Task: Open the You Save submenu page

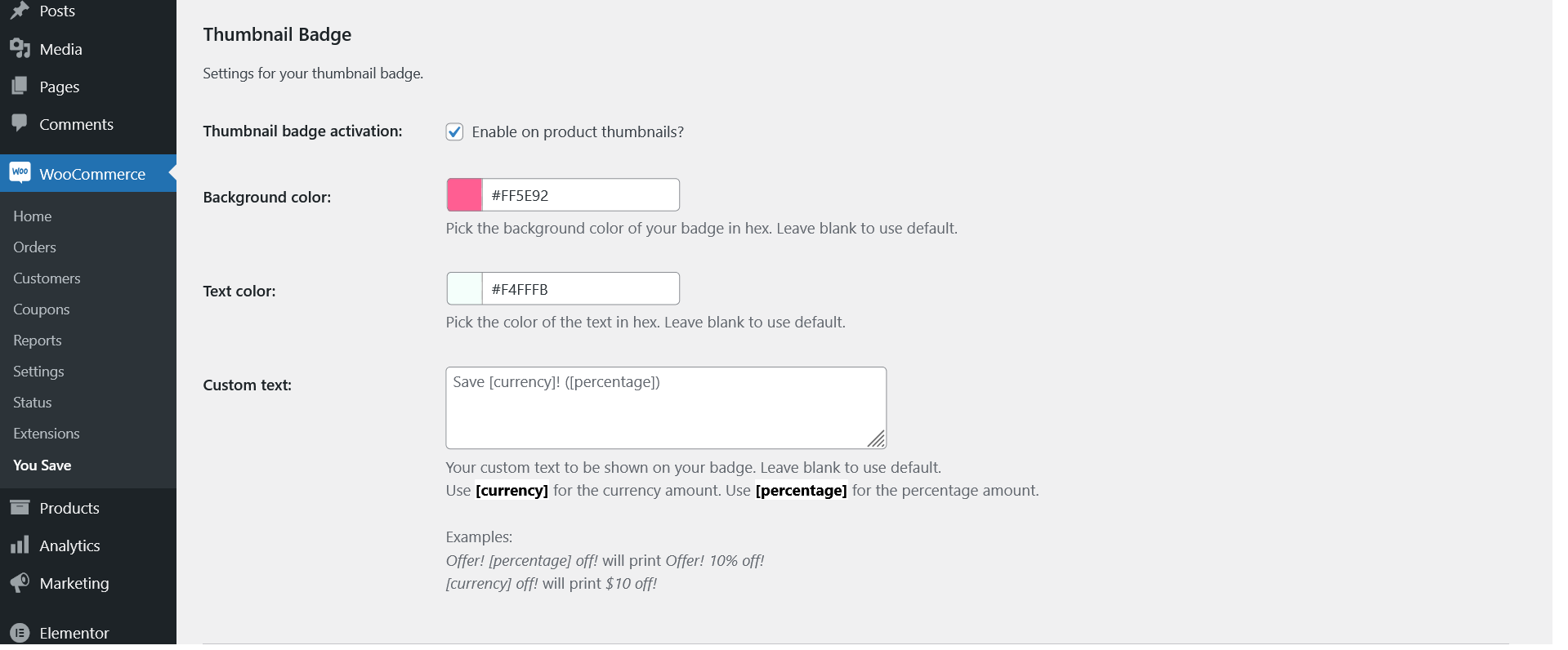Action: 42,465
